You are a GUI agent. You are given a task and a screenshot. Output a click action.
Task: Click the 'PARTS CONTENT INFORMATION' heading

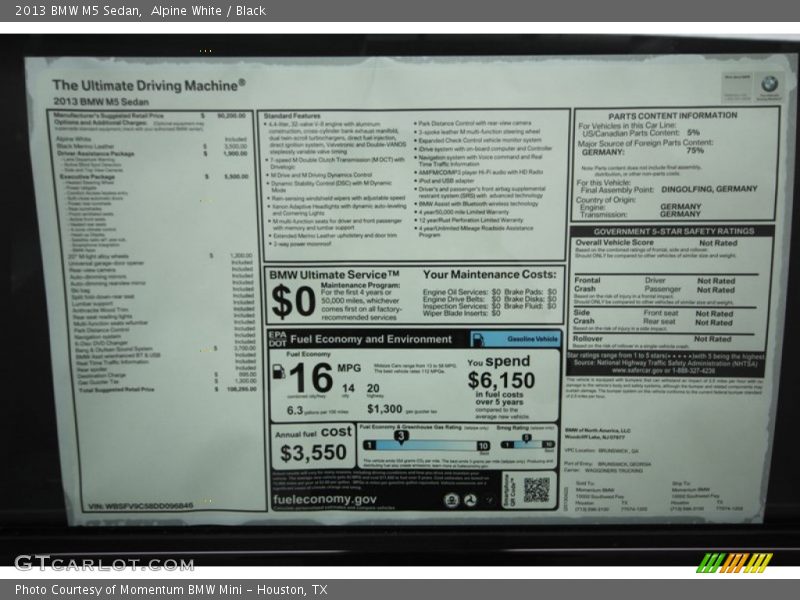coord(672,116)
